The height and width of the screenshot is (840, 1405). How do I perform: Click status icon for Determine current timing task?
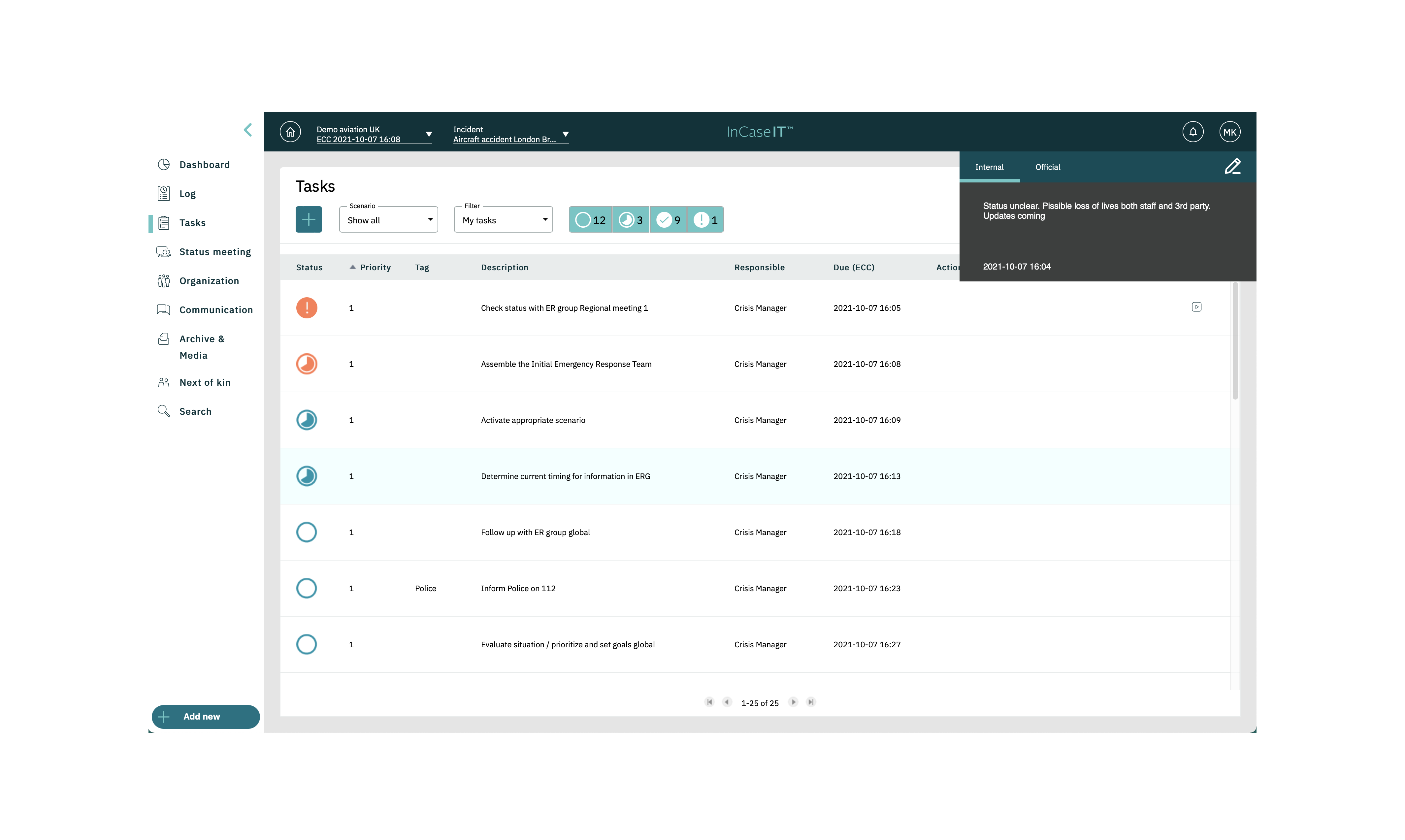[x=307, y=476]
